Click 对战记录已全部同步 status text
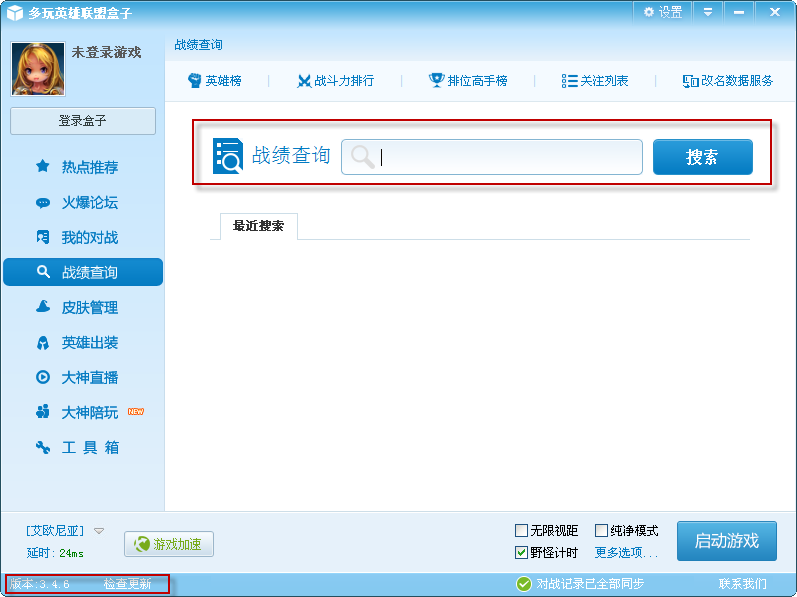Image resolution: width=797 pixels, height=597 pixels. pos(590,584)
